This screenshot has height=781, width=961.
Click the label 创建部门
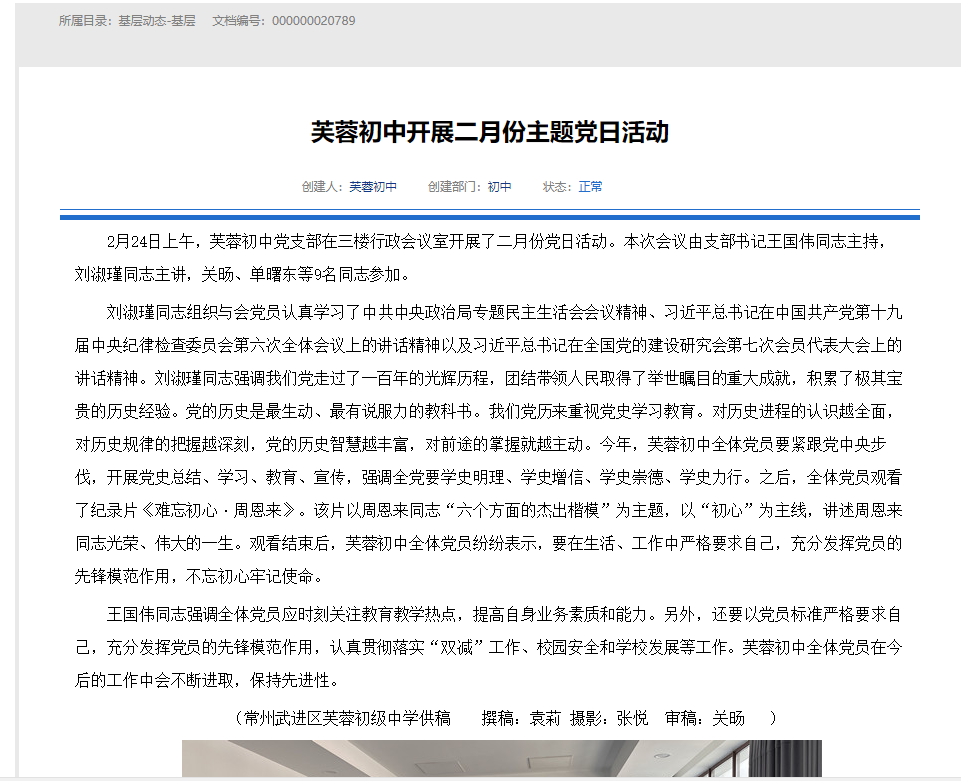454,187
